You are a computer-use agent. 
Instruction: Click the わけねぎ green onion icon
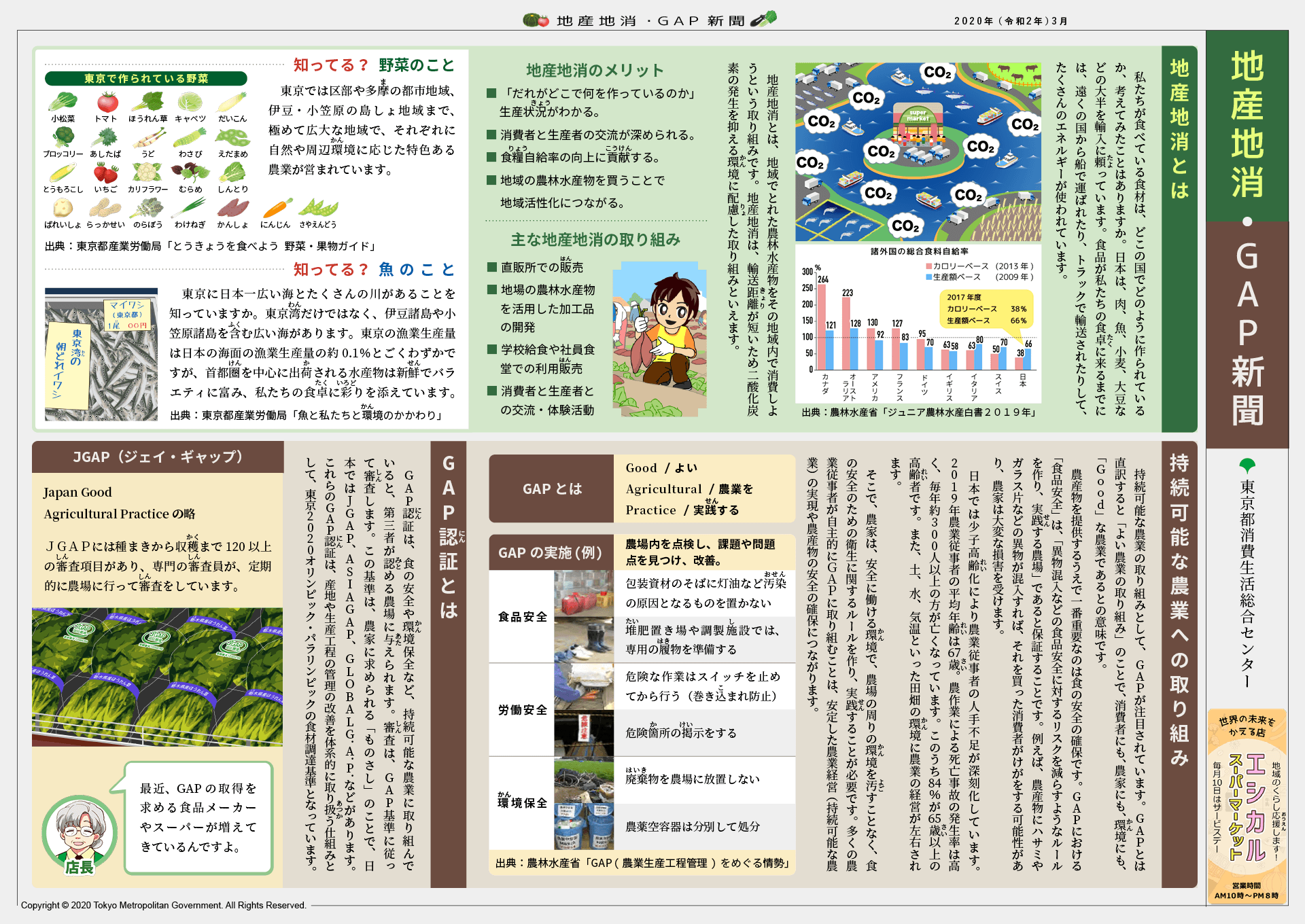pos(190,208)
